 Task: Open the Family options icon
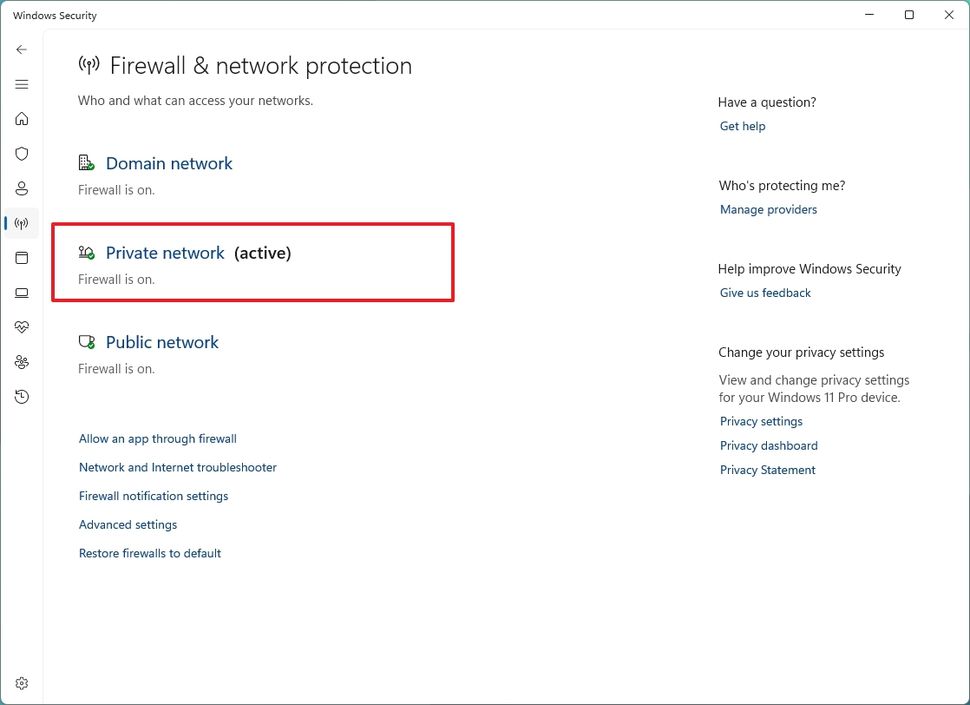pos(21,362)
